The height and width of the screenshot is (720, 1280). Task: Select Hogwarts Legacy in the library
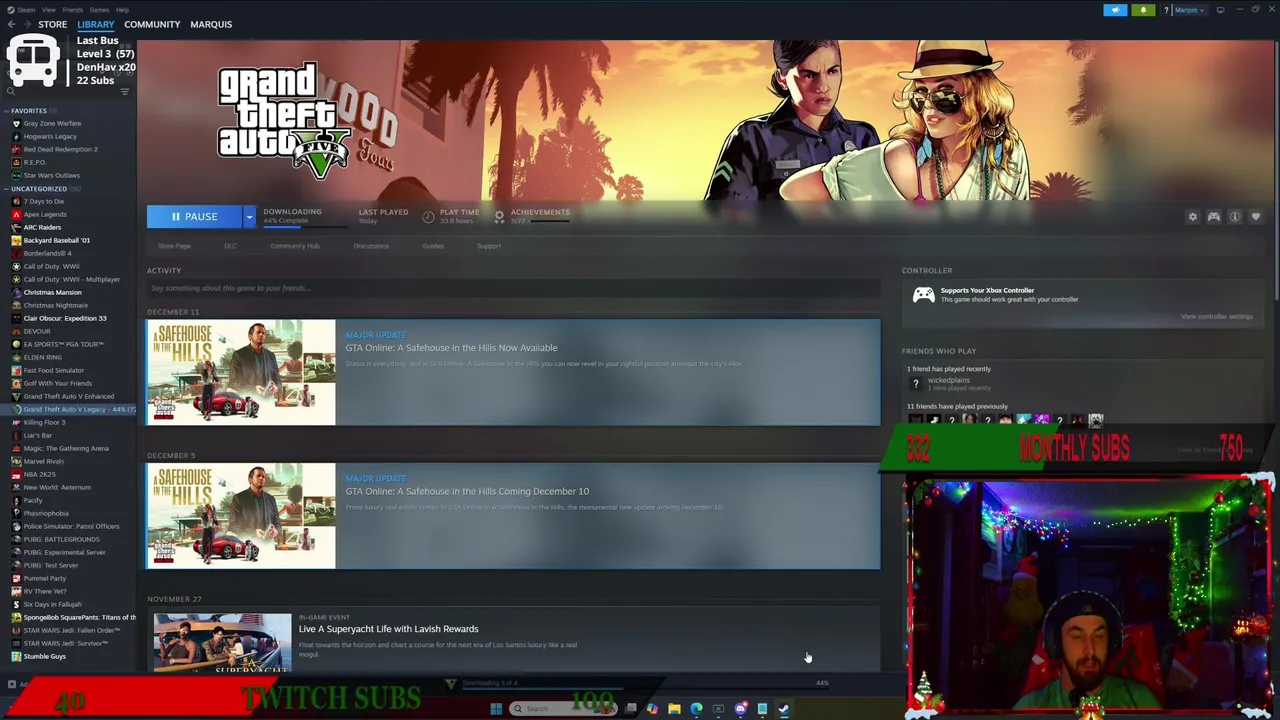click(x=50, y=136)
